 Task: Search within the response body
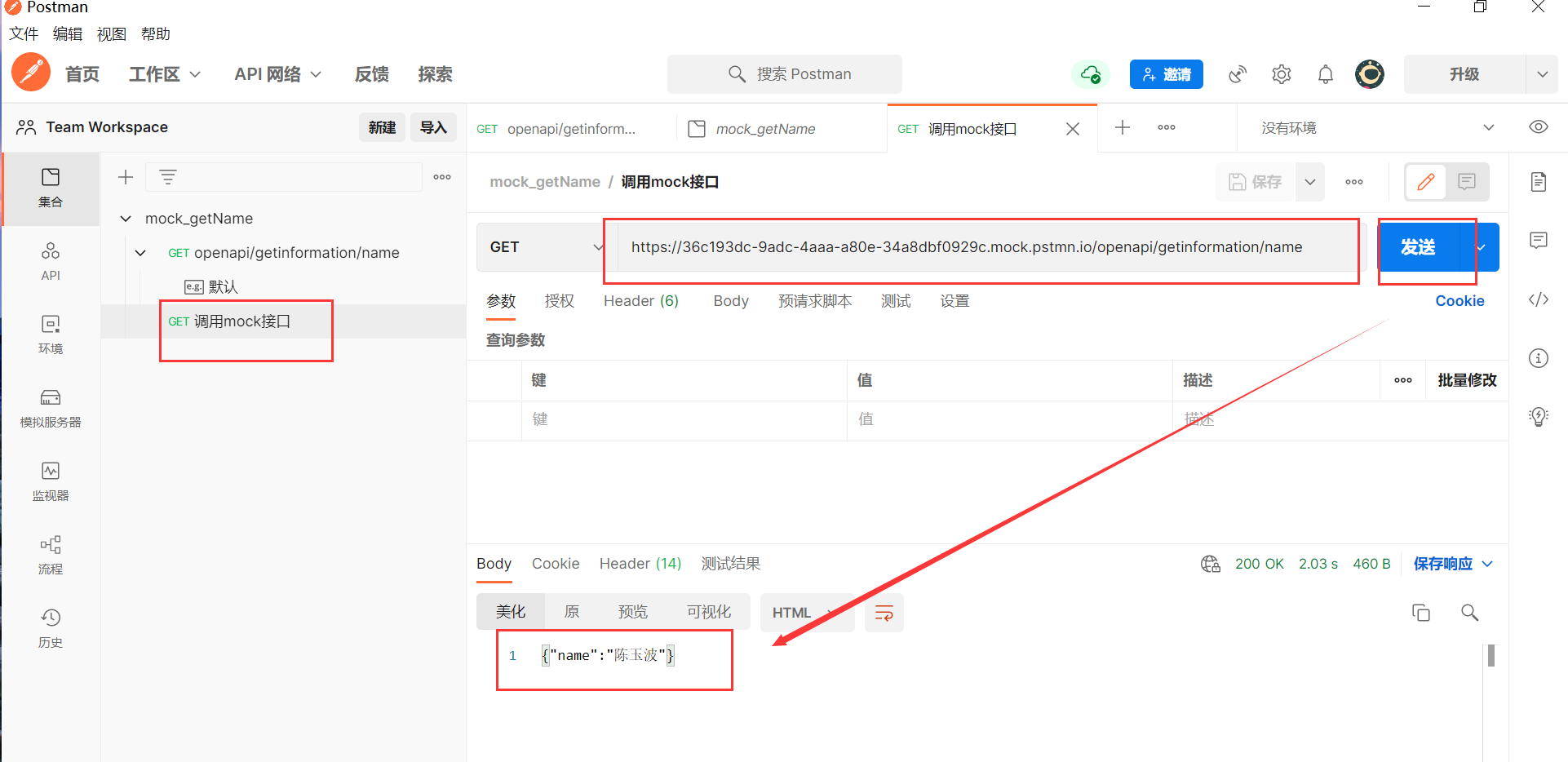1470,613
